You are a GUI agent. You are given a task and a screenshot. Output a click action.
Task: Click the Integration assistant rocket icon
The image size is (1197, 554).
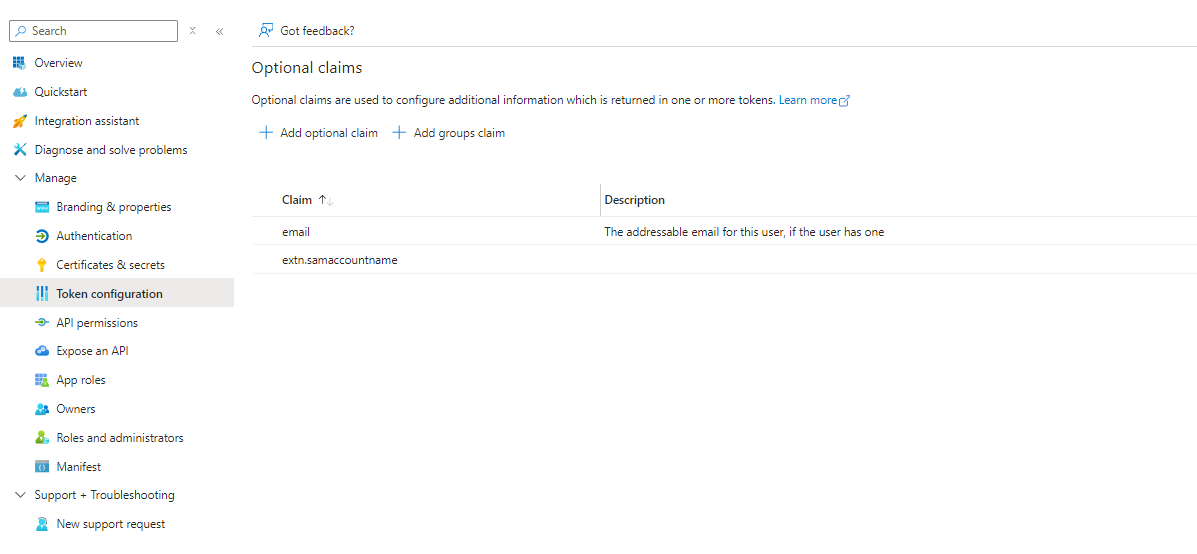click(19, 121)
